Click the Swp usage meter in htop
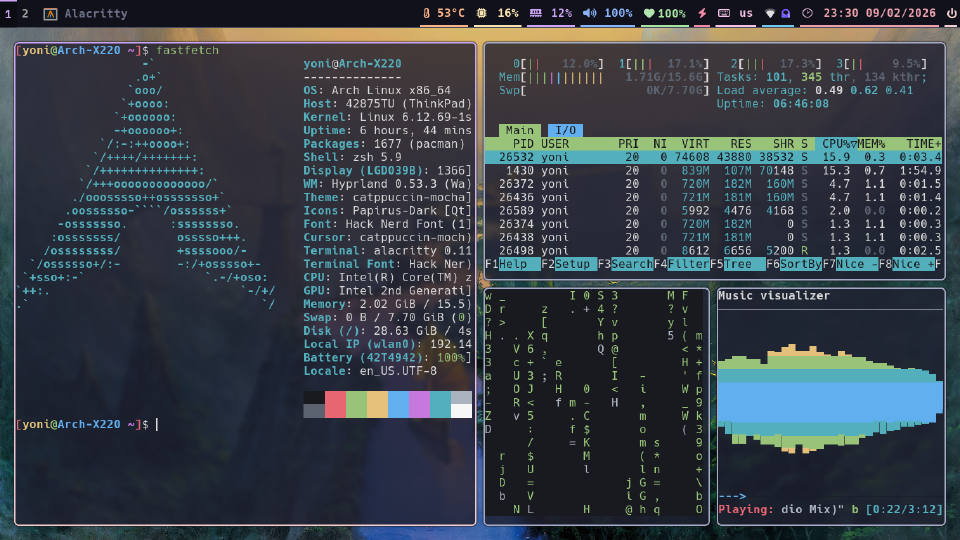960x540 pixels. 604,91
